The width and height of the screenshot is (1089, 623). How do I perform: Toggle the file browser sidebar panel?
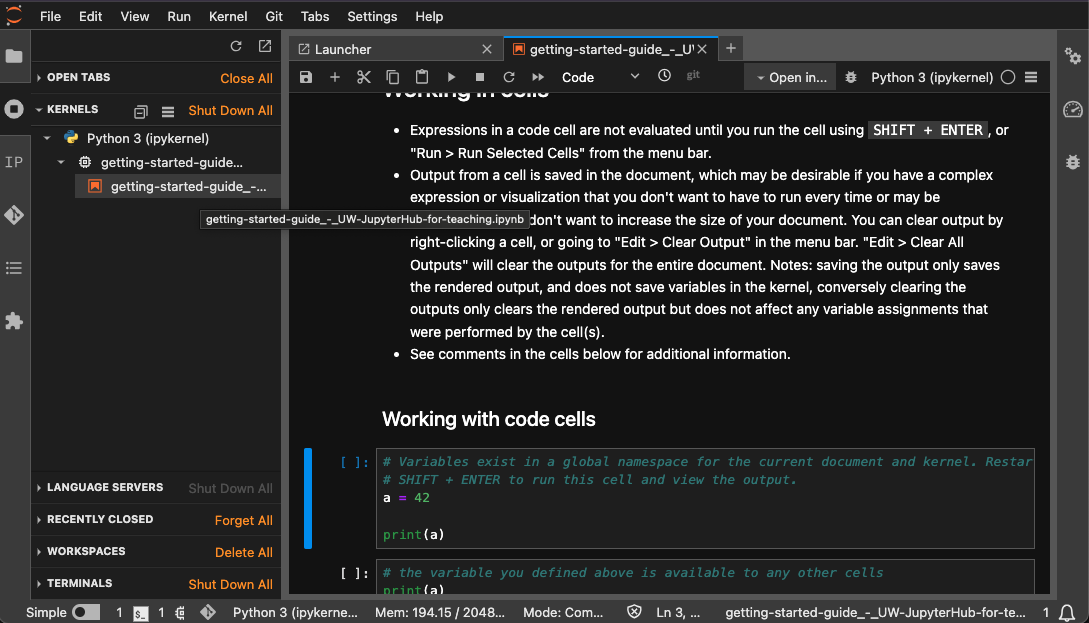[x=14, y=56]
